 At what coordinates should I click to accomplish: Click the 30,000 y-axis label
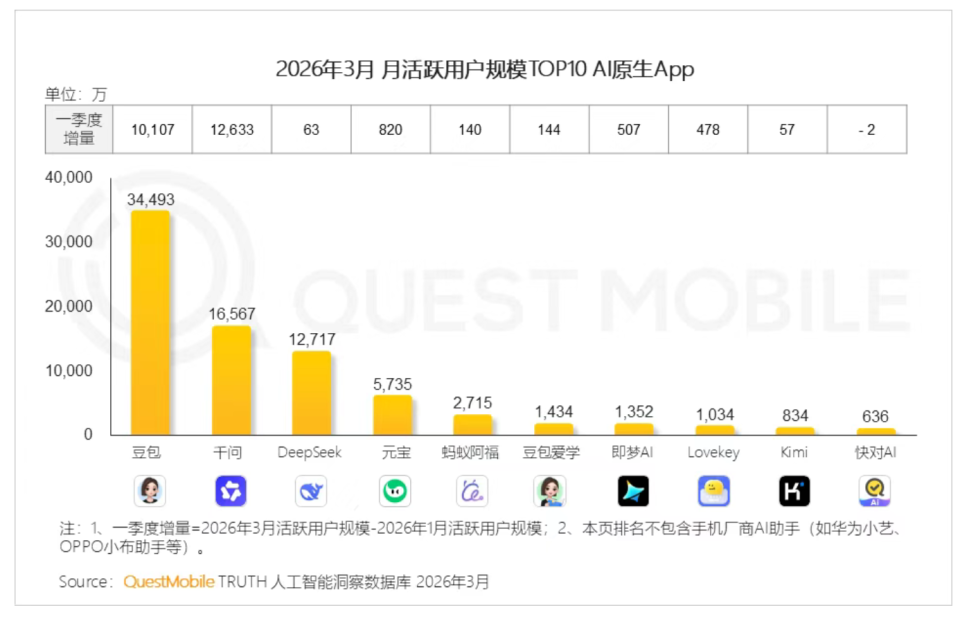coord(69,242)
